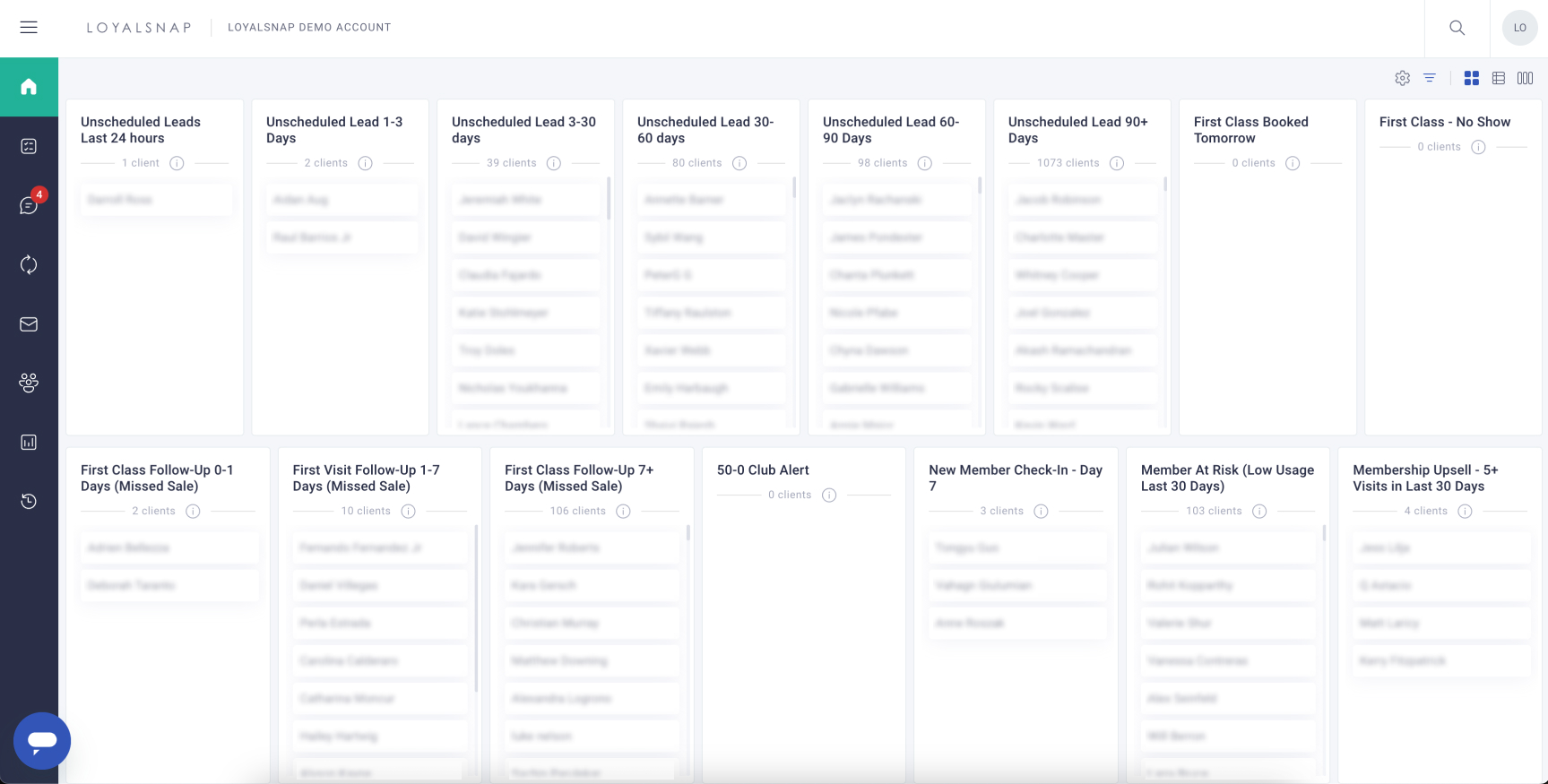Open Unscheduled Leads Last 24 hours heading
The width and height of the screenshot is (1548, 784).
coord(141,130)
